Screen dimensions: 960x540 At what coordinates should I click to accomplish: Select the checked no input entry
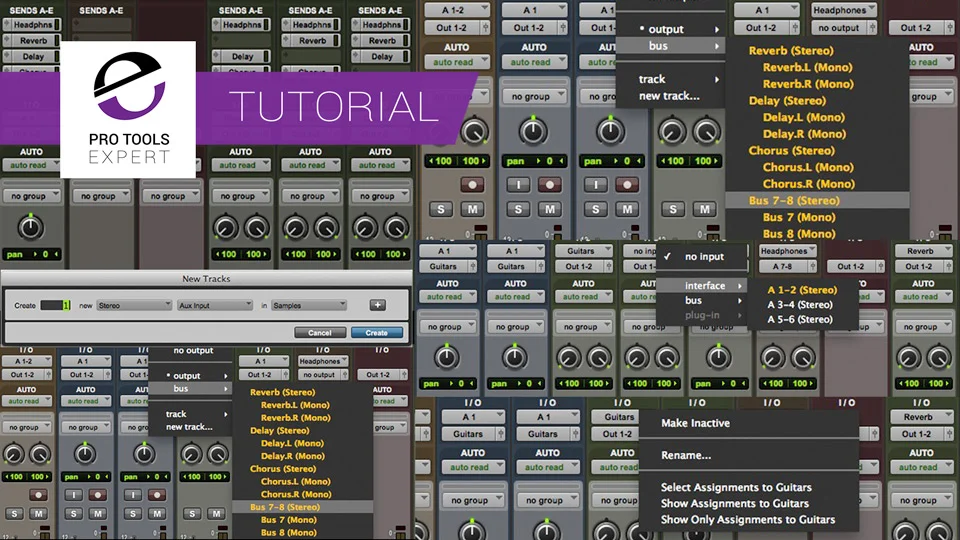click(x=702, y=257)
